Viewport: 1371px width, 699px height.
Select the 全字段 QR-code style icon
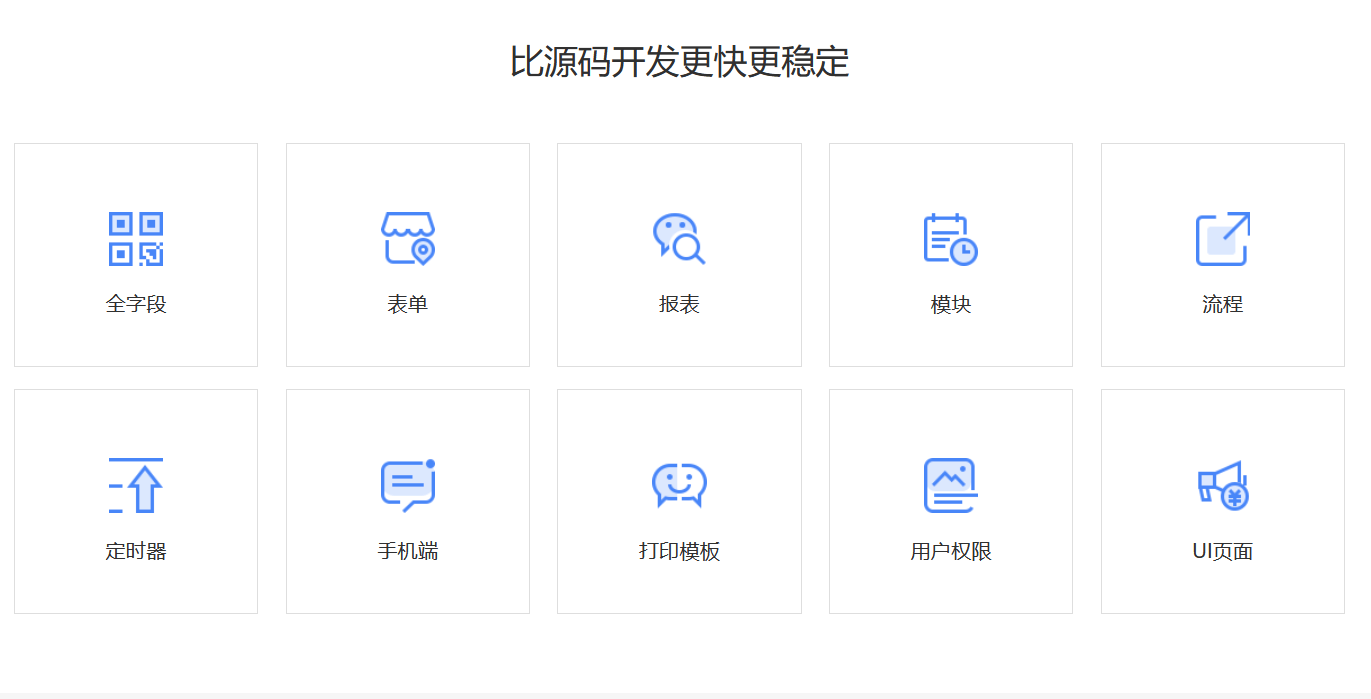[136, 238]
